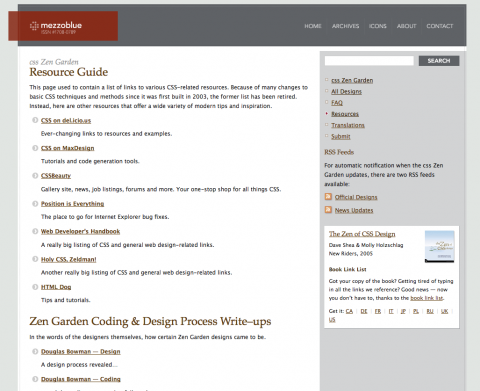The width and height of the screenshot is (480, 391).
Task: Click the bullet icon beside Holy CSS, Zeldman!
Action: click(x=35, y=259)
